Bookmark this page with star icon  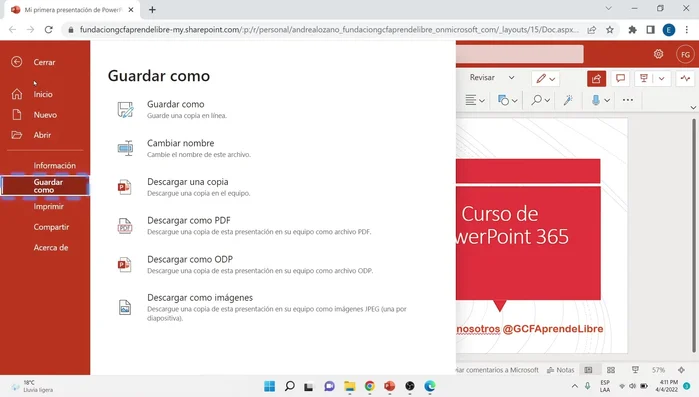[610, 30]
